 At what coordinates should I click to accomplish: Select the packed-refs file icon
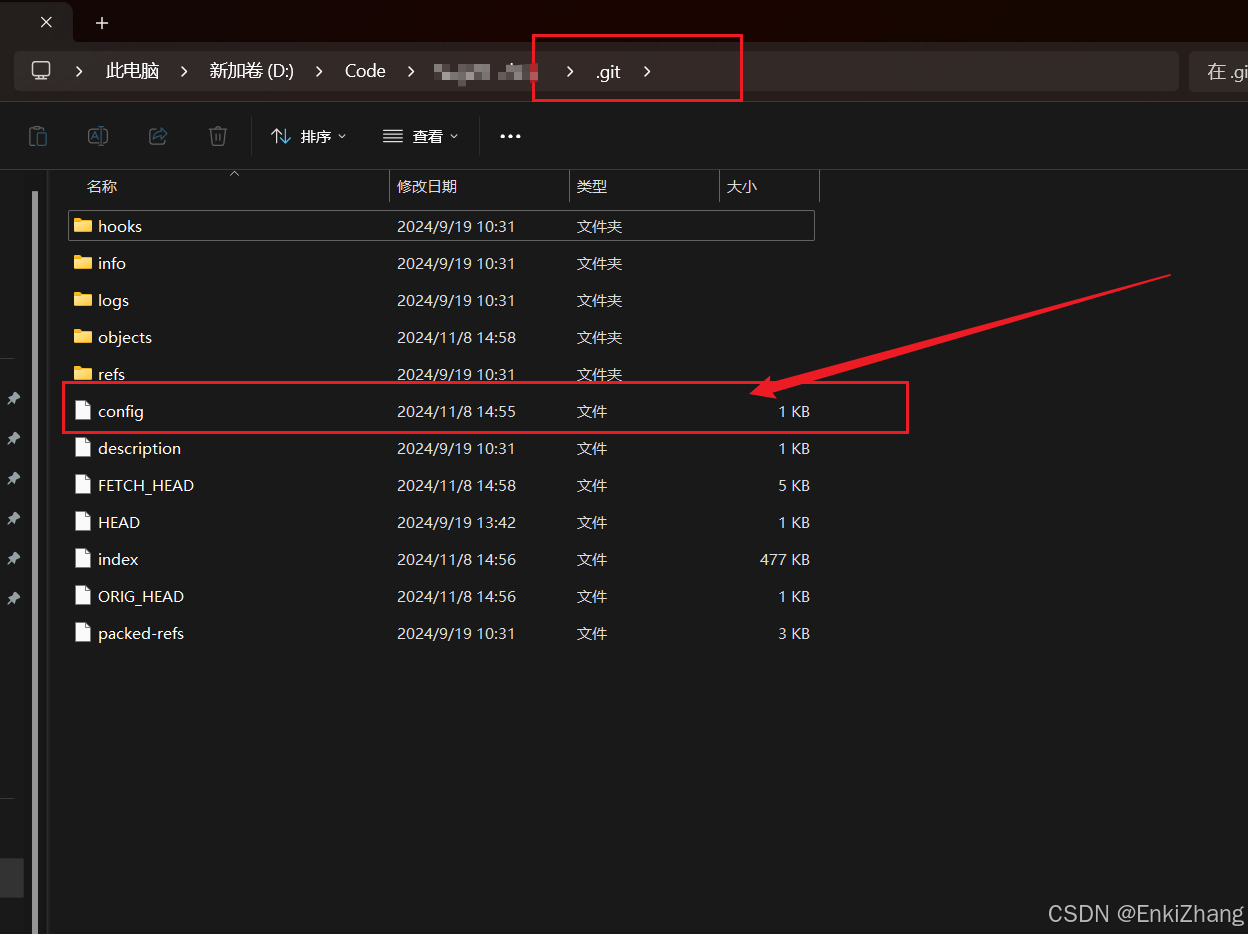pos(83,633)
